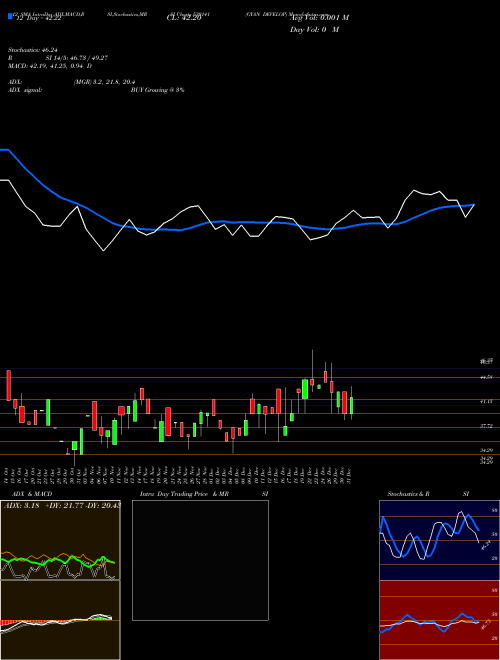Open the ADX indicator mini chart
This screenshot has width=500, height=660.
click(x=60, y=540)
